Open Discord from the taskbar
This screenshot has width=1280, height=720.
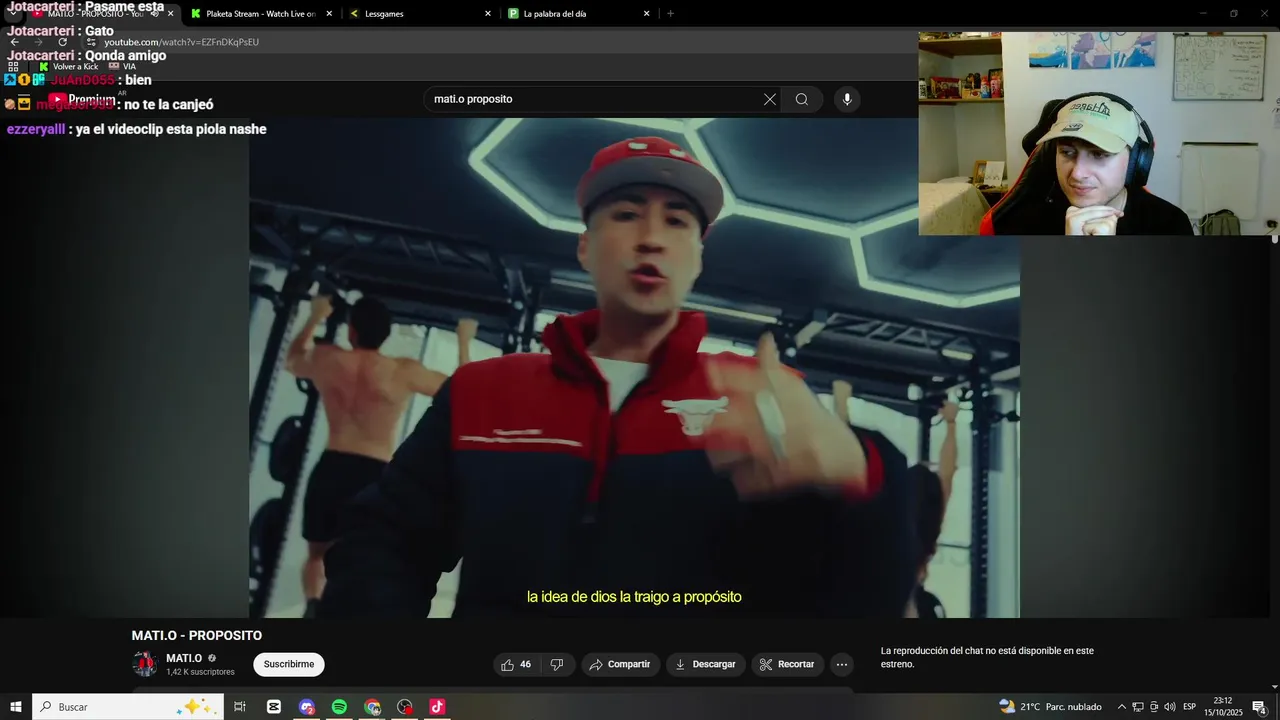(307, 707)
